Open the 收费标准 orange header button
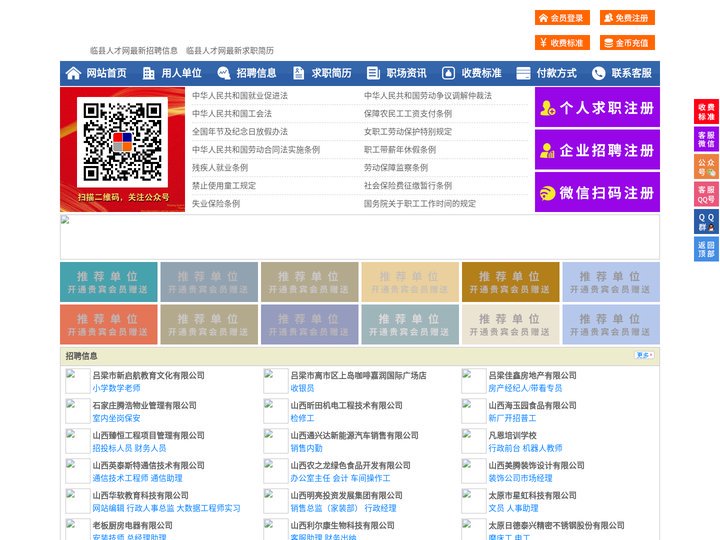Screen dimensions: 720x540 tap(562, 43)
